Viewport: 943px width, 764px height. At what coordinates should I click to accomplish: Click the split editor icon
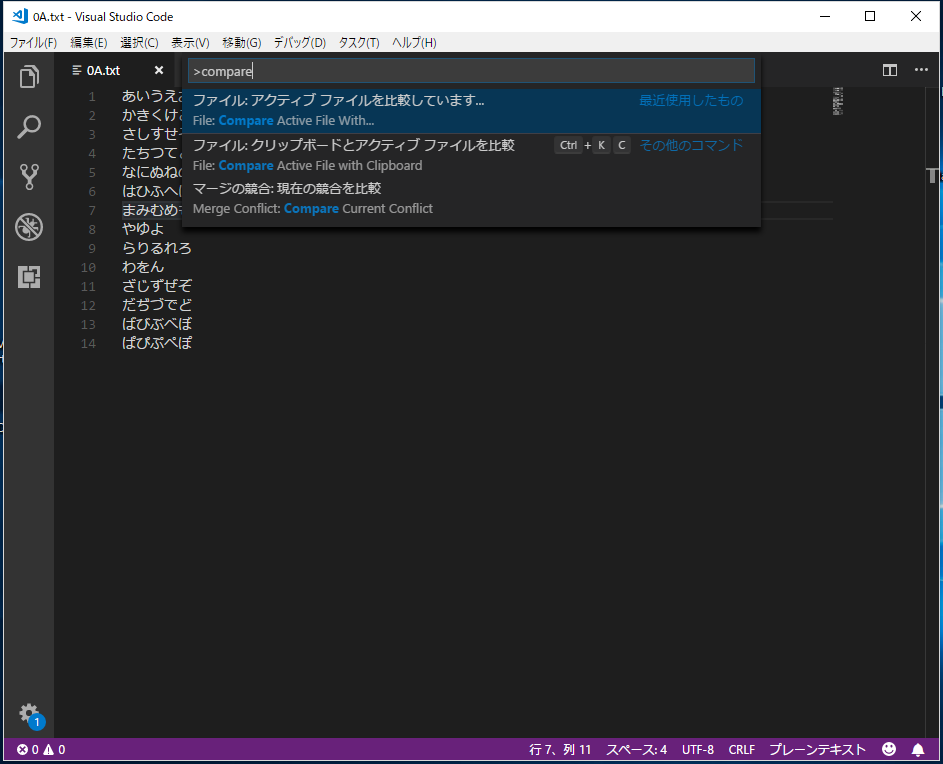pos(889,70)
